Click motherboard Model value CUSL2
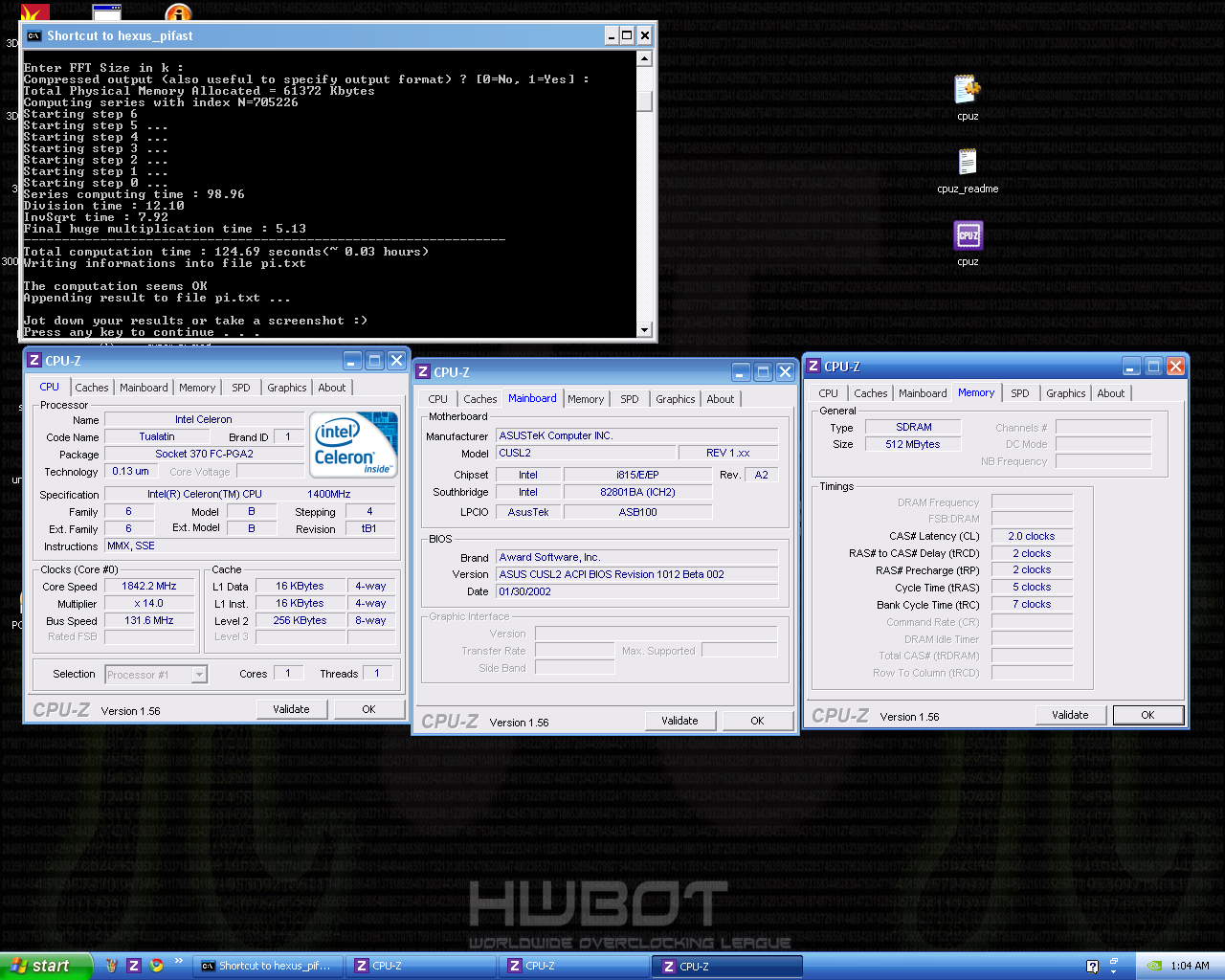Screen dimensions: 1225x980 point(586,453)
